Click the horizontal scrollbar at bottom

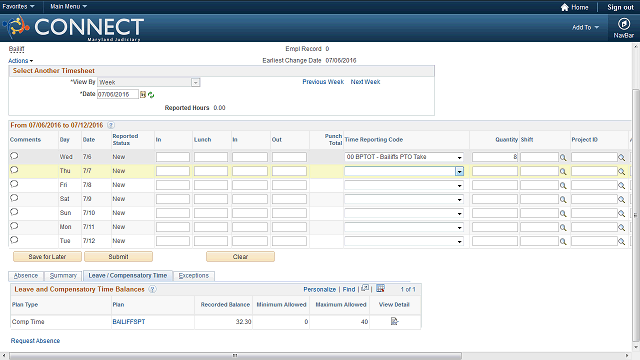[x=236, y=356]
